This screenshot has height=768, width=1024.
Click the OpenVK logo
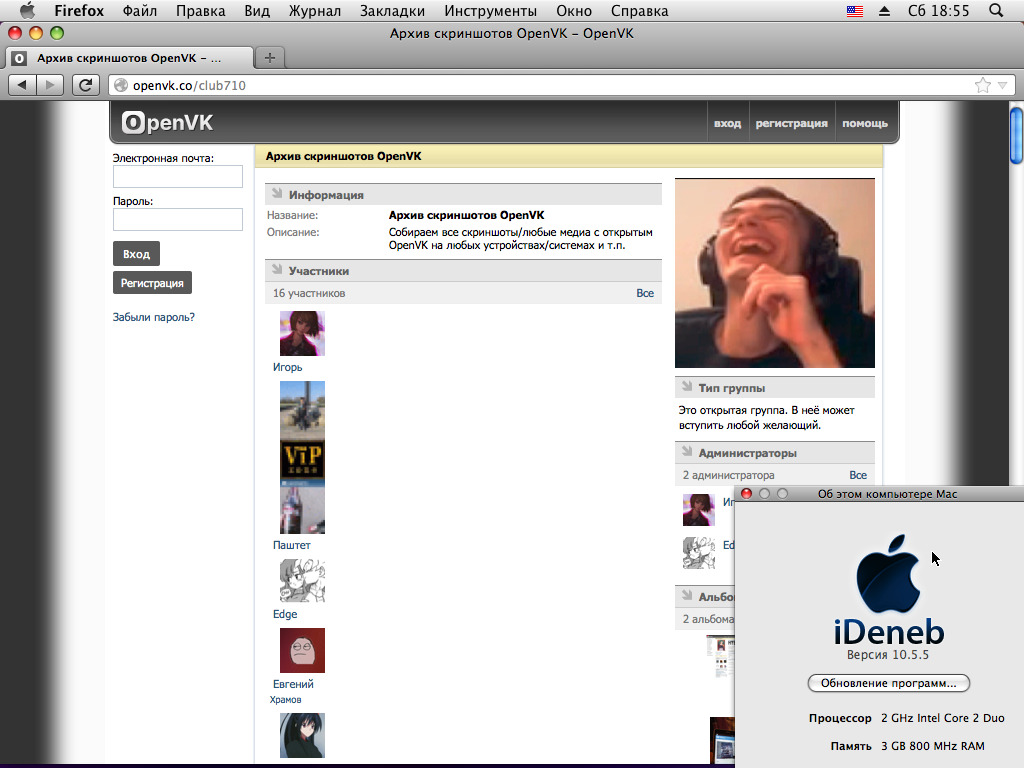167,123
